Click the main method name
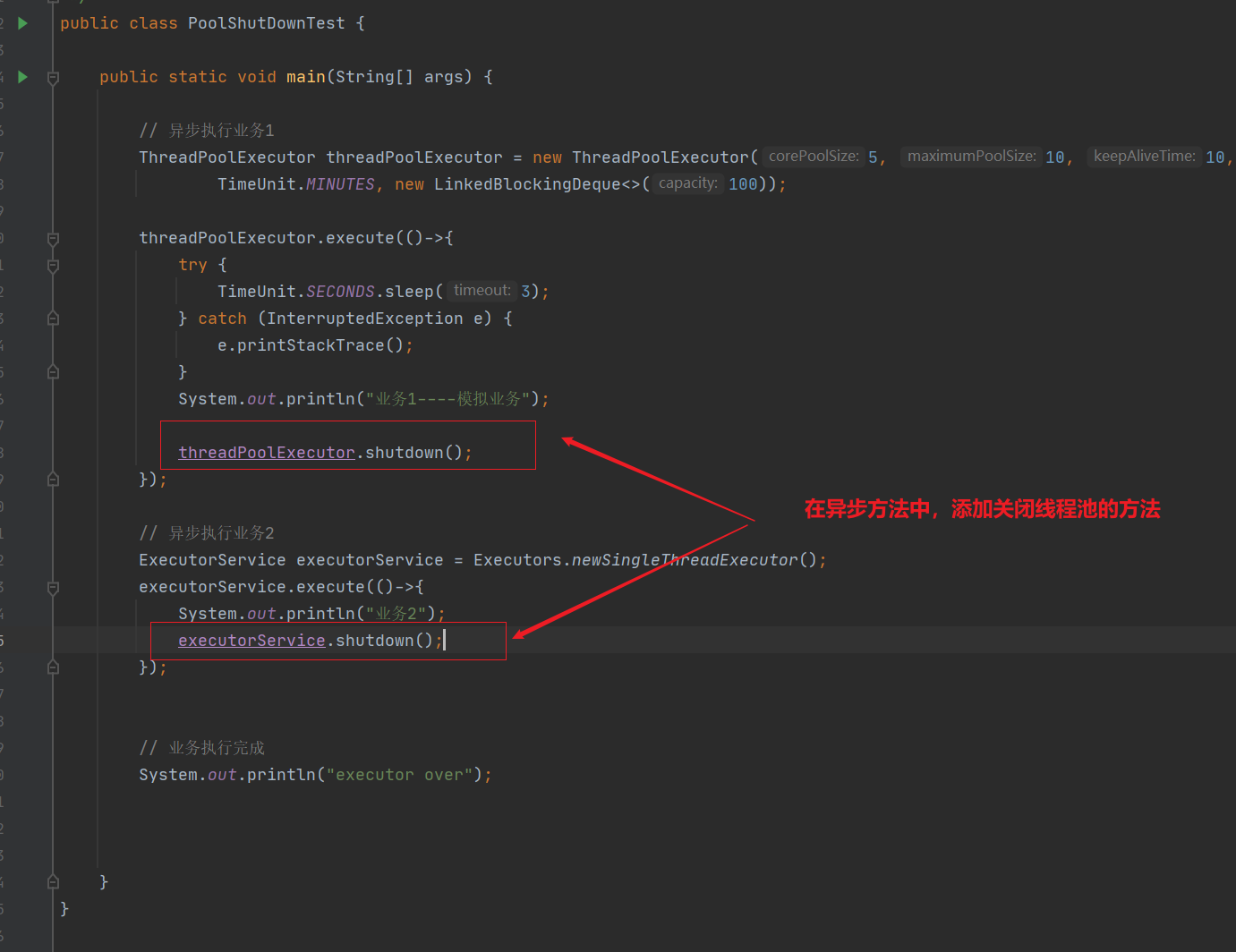Screen dimensions: 1236x952 click(306, 77)
